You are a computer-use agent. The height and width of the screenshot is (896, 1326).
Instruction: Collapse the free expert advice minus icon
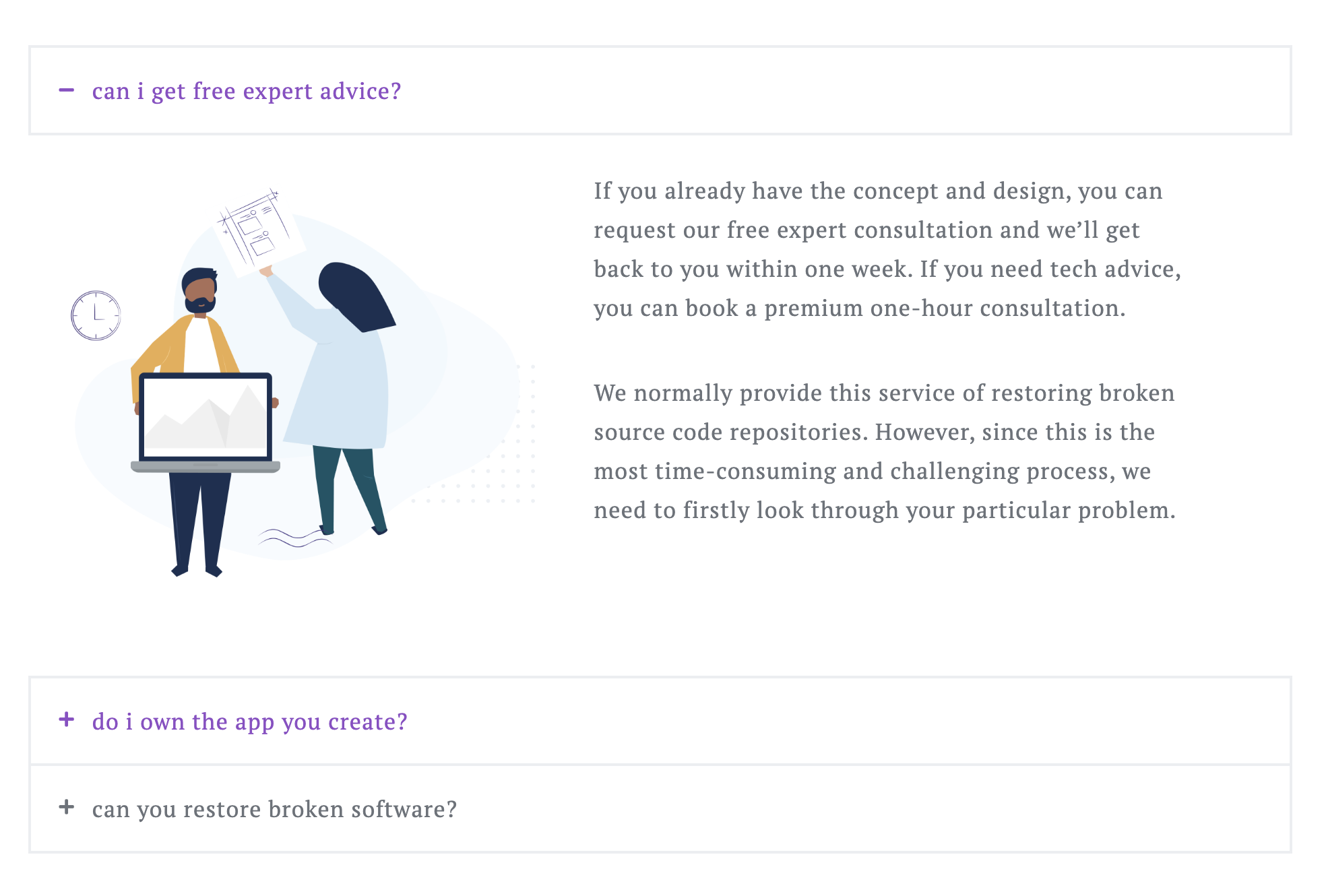click(67, 90)
